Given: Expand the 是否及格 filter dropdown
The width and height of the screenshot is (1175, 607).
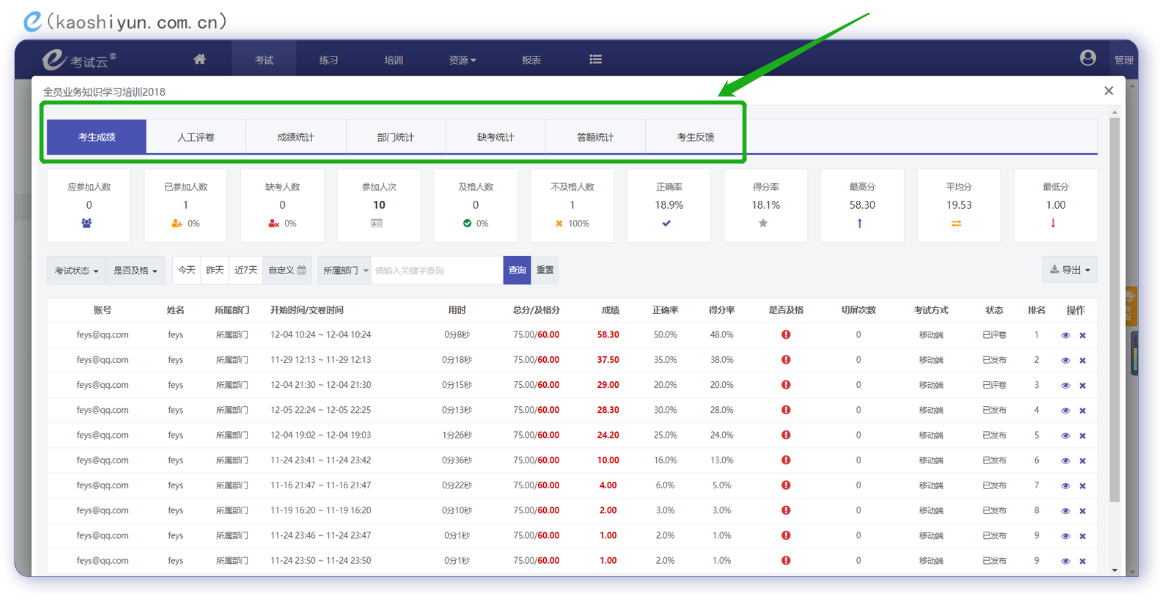Looking at the screenshot, I should [x=135, y=271].
